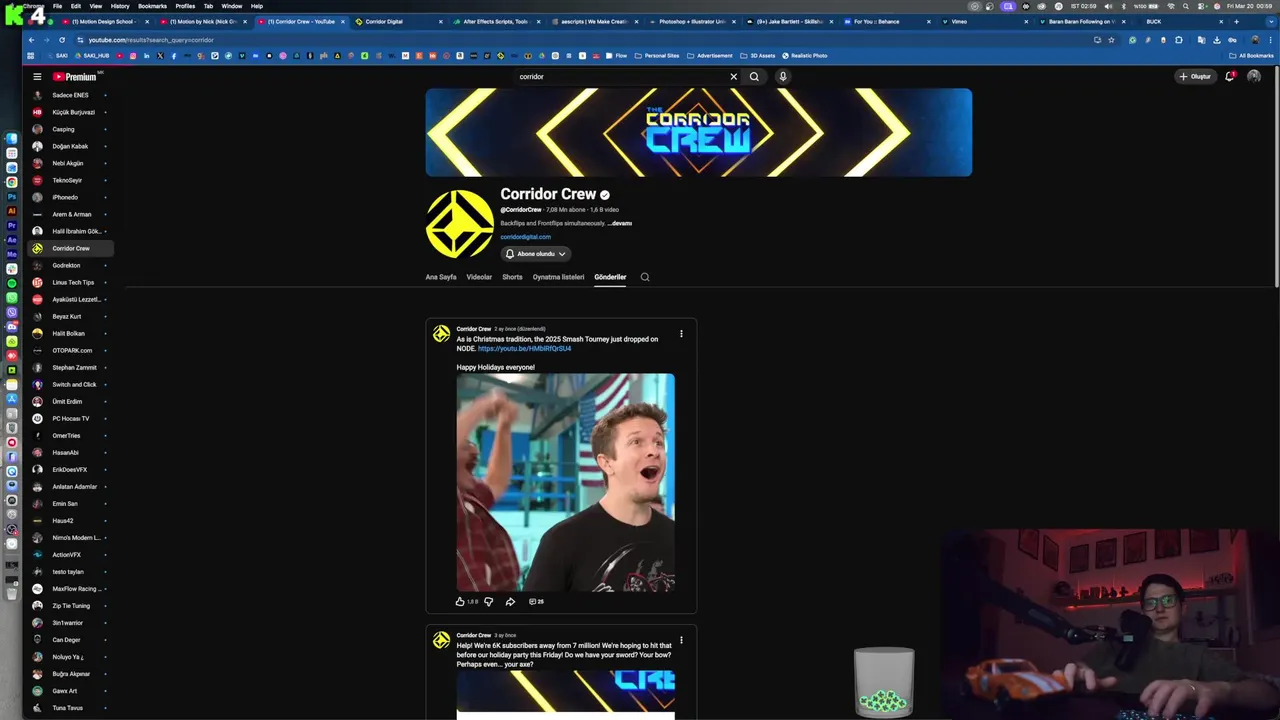Open PC Hocası TV subscription
1280x720 pixels.
coord(70,418)
